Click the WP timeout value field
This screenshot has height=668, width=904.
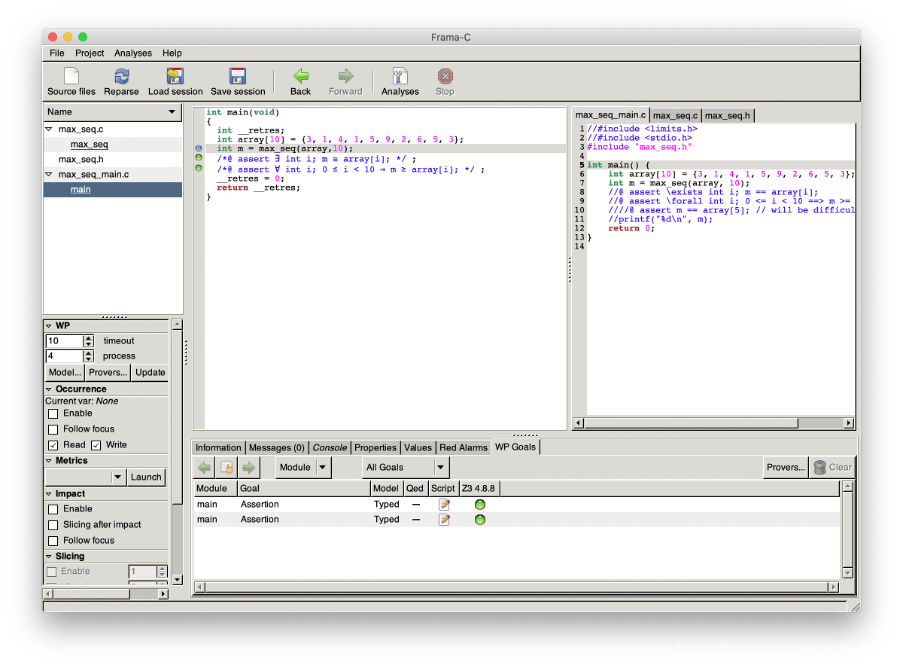[x=65, y=341]
